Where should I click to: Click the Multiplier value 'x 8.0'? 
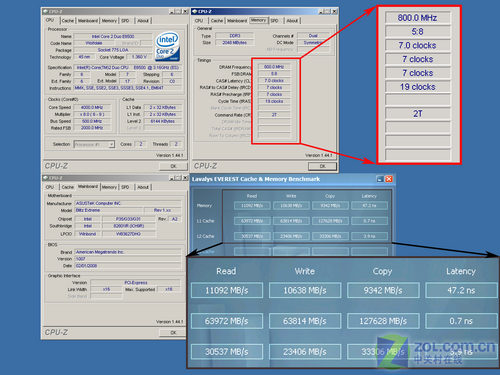click(92, 114)
